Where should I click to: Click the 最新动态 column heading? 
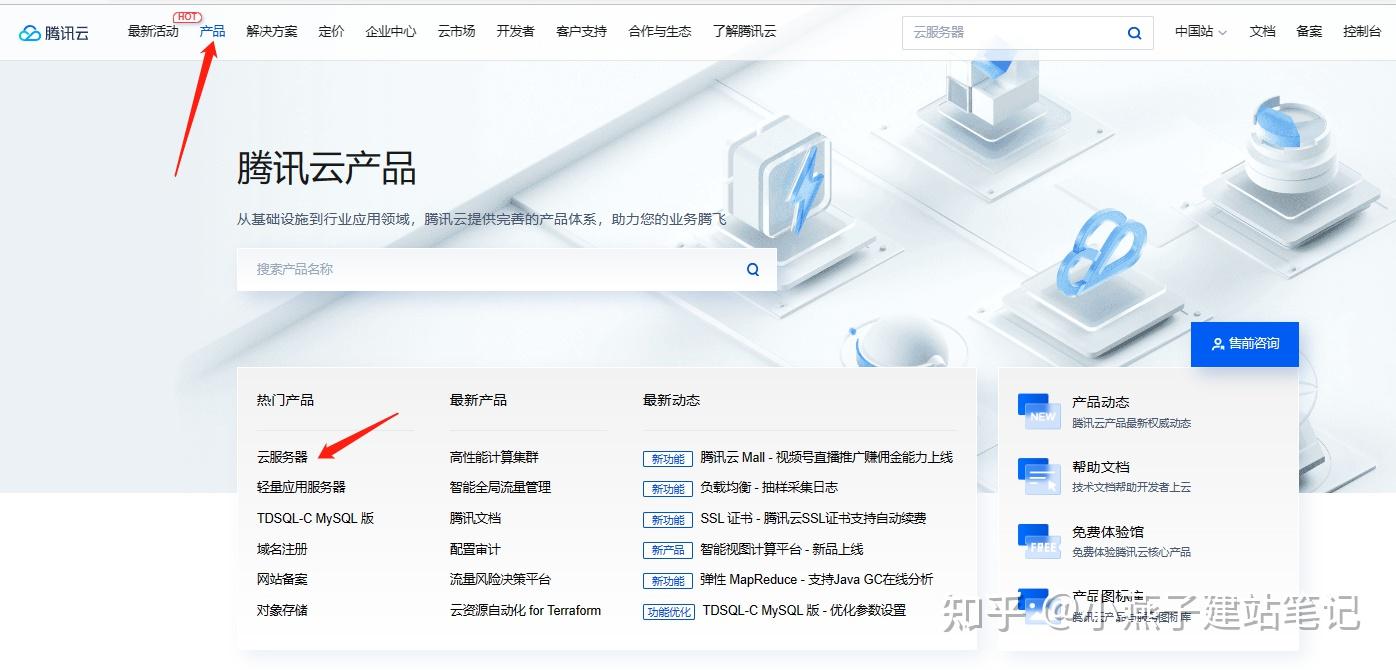[x=671, y=400]
